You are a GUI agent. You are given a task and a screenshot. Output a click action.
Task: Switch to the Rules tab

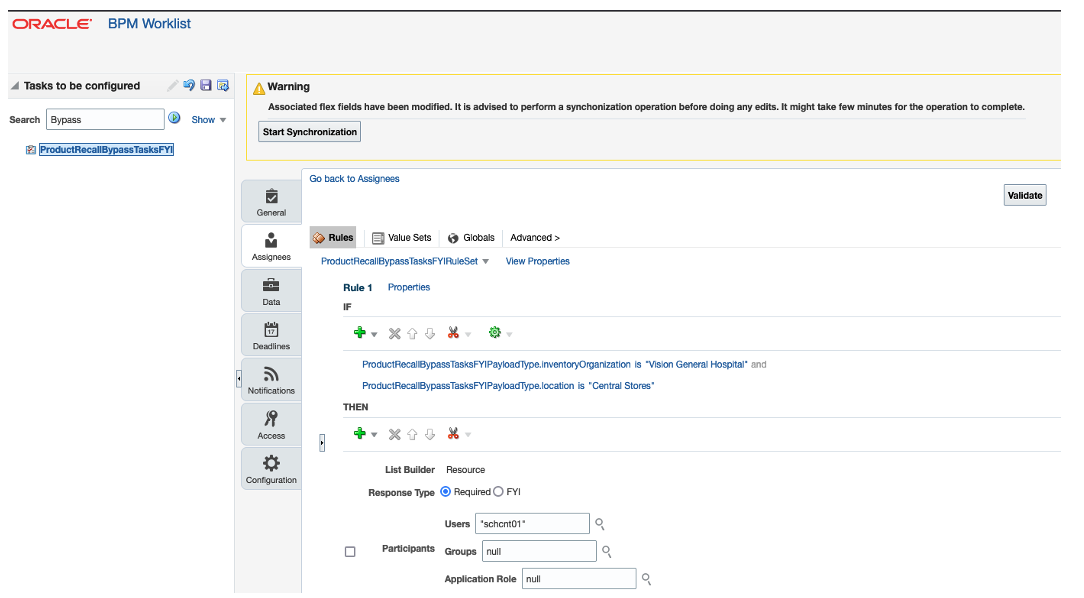coord(333,237)
